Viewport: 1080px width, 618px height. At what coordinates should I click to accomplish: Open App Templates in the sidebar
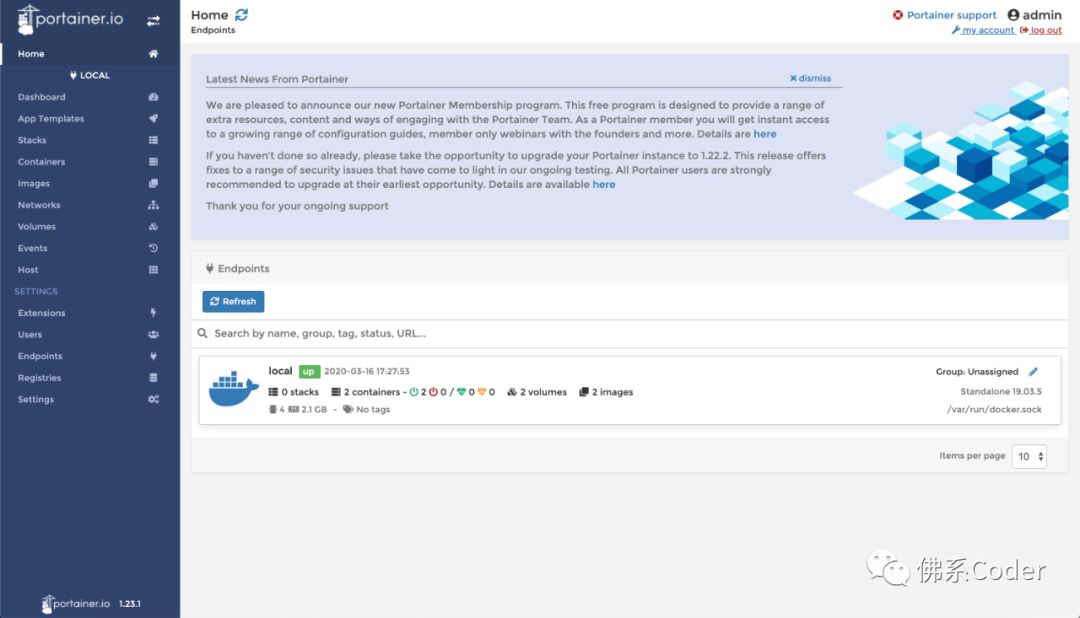[x=51, y=119]
